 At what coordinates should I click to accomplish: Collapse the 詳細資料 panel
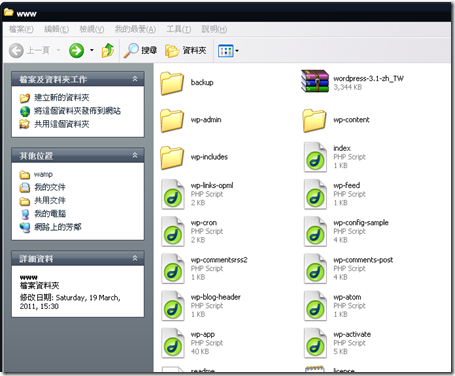coord(135,258)
